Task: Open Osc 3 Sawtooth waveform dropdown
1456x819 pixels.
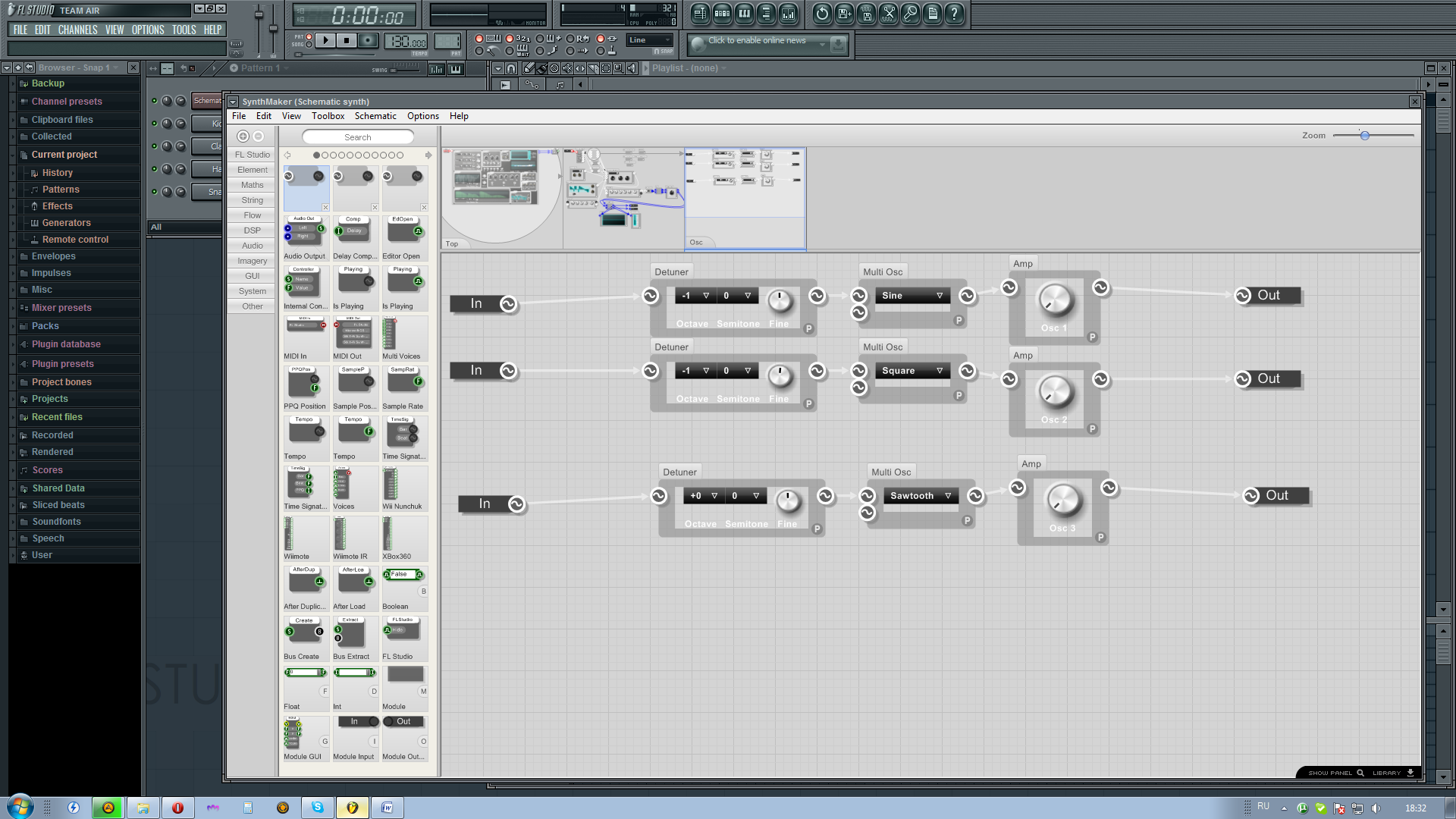Action: tap(921, 496)
